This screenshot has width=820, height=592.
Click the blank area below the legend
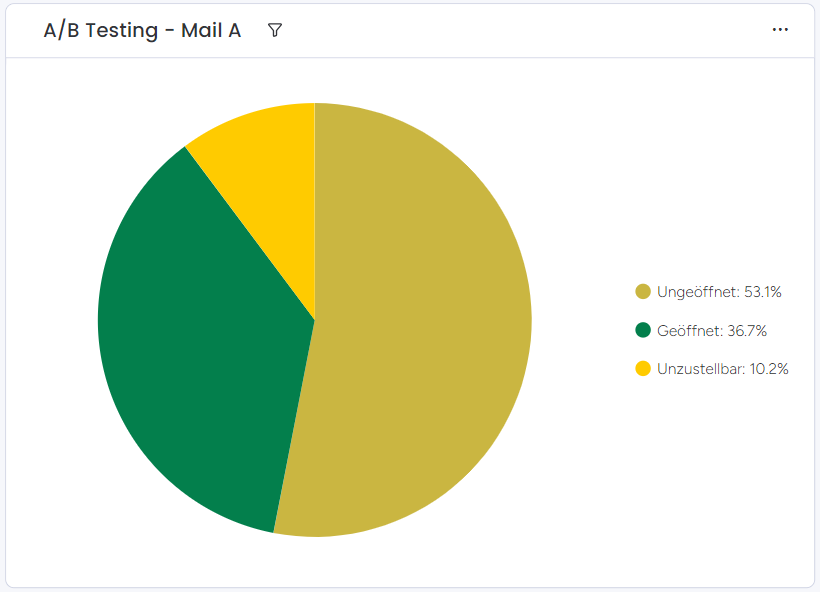pos(712,470)
